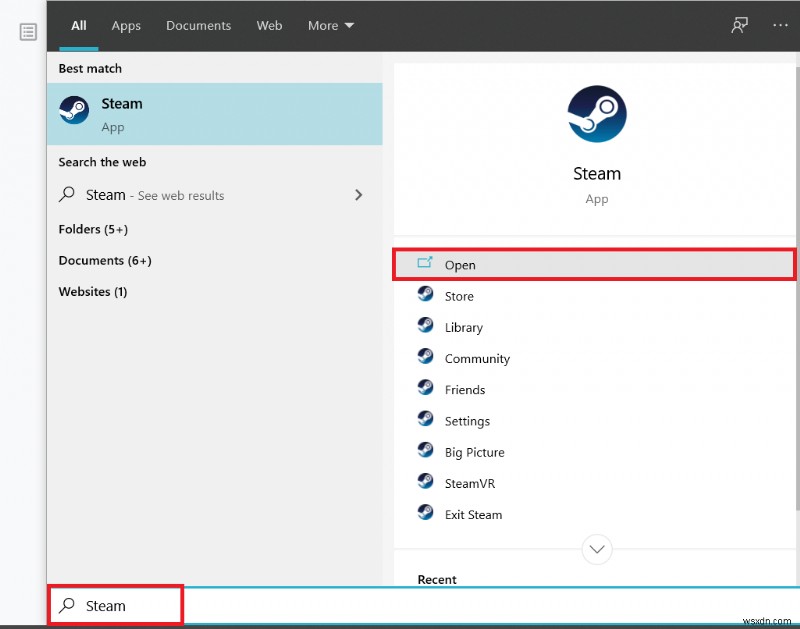Open Steam Community shortcut

(x=594, y=359)
